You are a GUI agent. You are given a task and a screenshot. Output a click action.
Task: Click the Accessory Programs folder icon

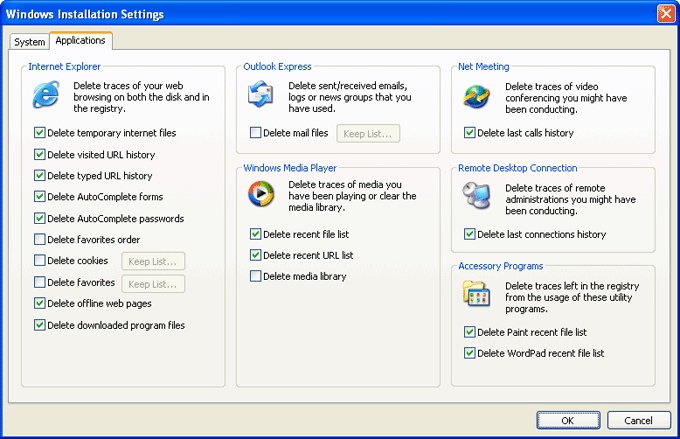point(476,294)
